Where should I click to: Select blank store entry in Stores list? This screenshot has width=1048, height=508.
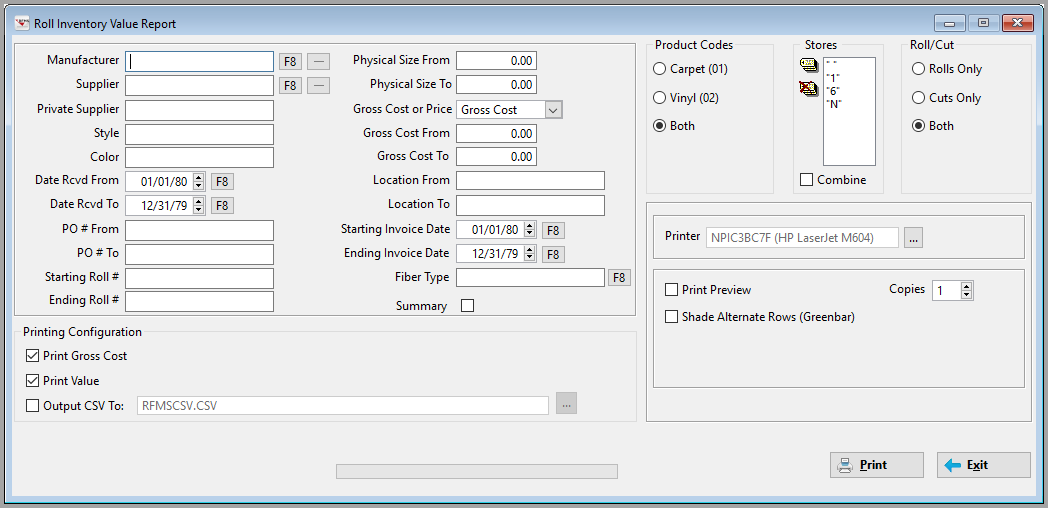tap(831, 63)
